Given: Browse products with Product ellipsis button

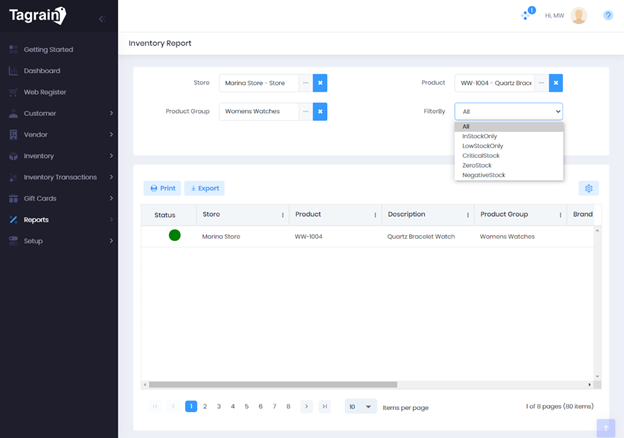Looking at the screenshot, I should coord(541,83).
